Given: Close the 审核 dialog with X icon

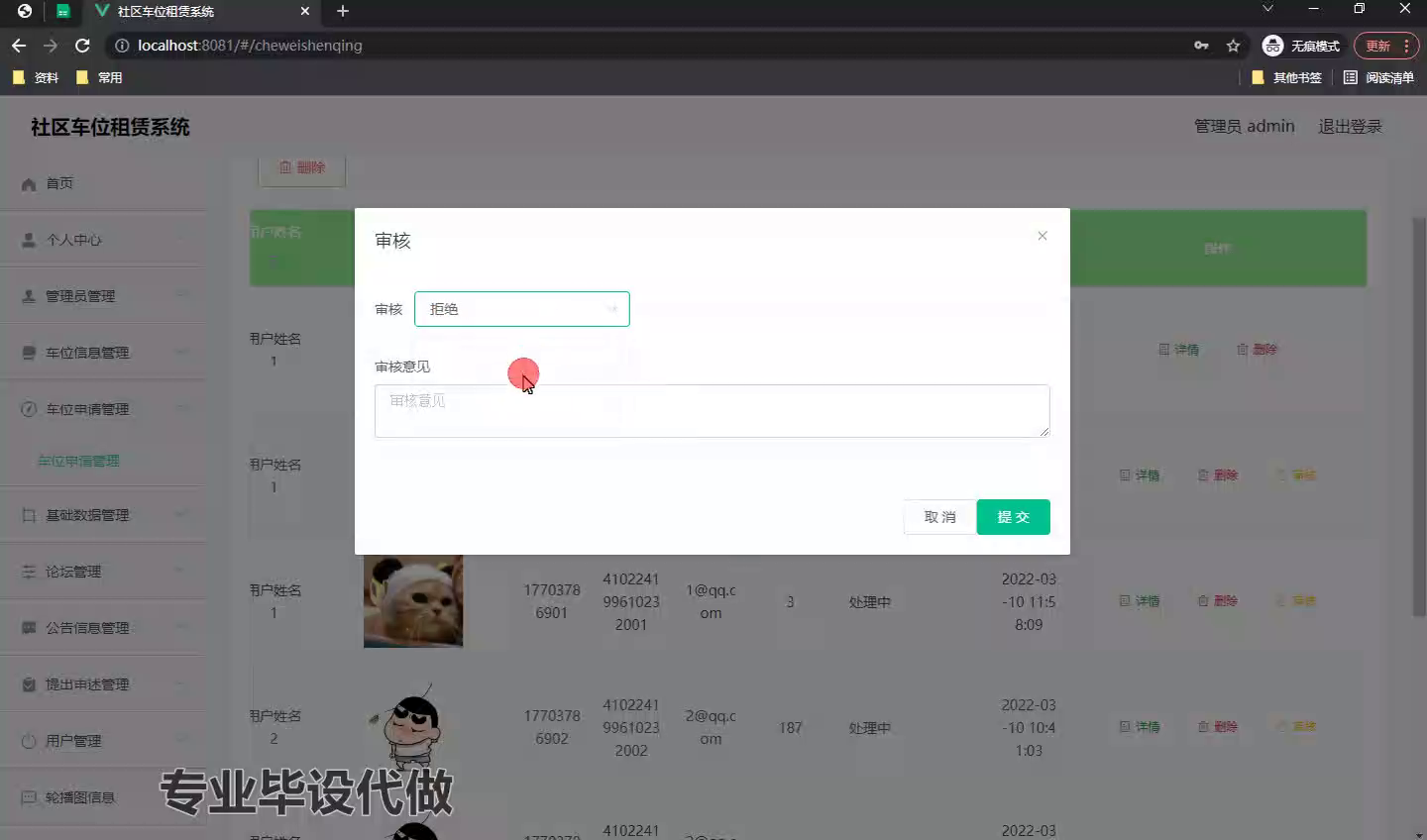Looking at the screenshot, I should 1042,236.
